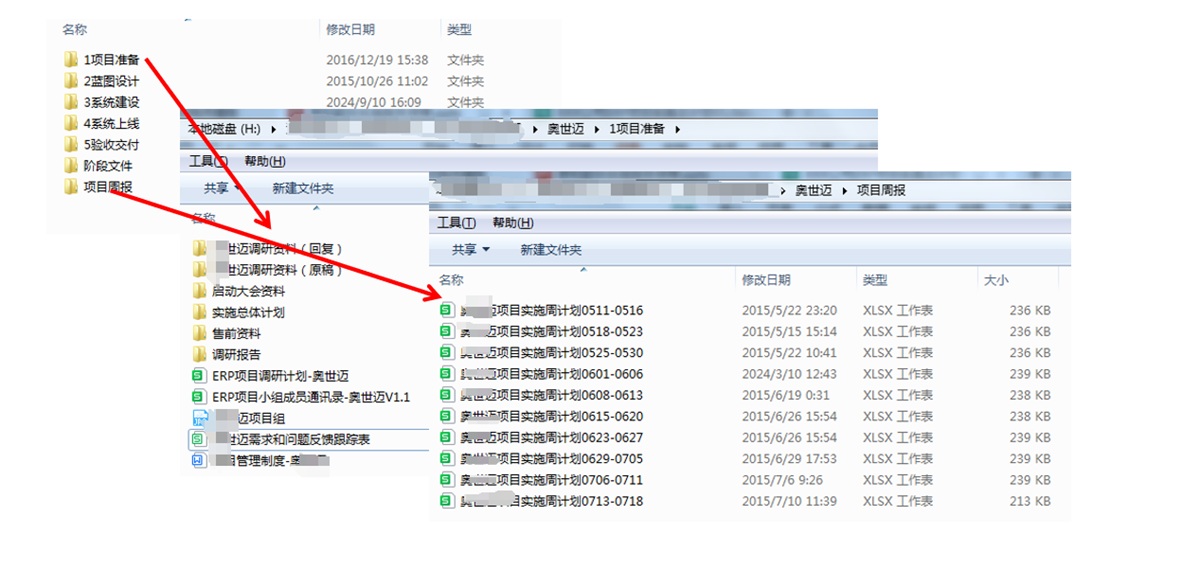Select the 5验收交付 folder icon
Viewport: 1200px width, 588px height.
click(x=71, y=145)
